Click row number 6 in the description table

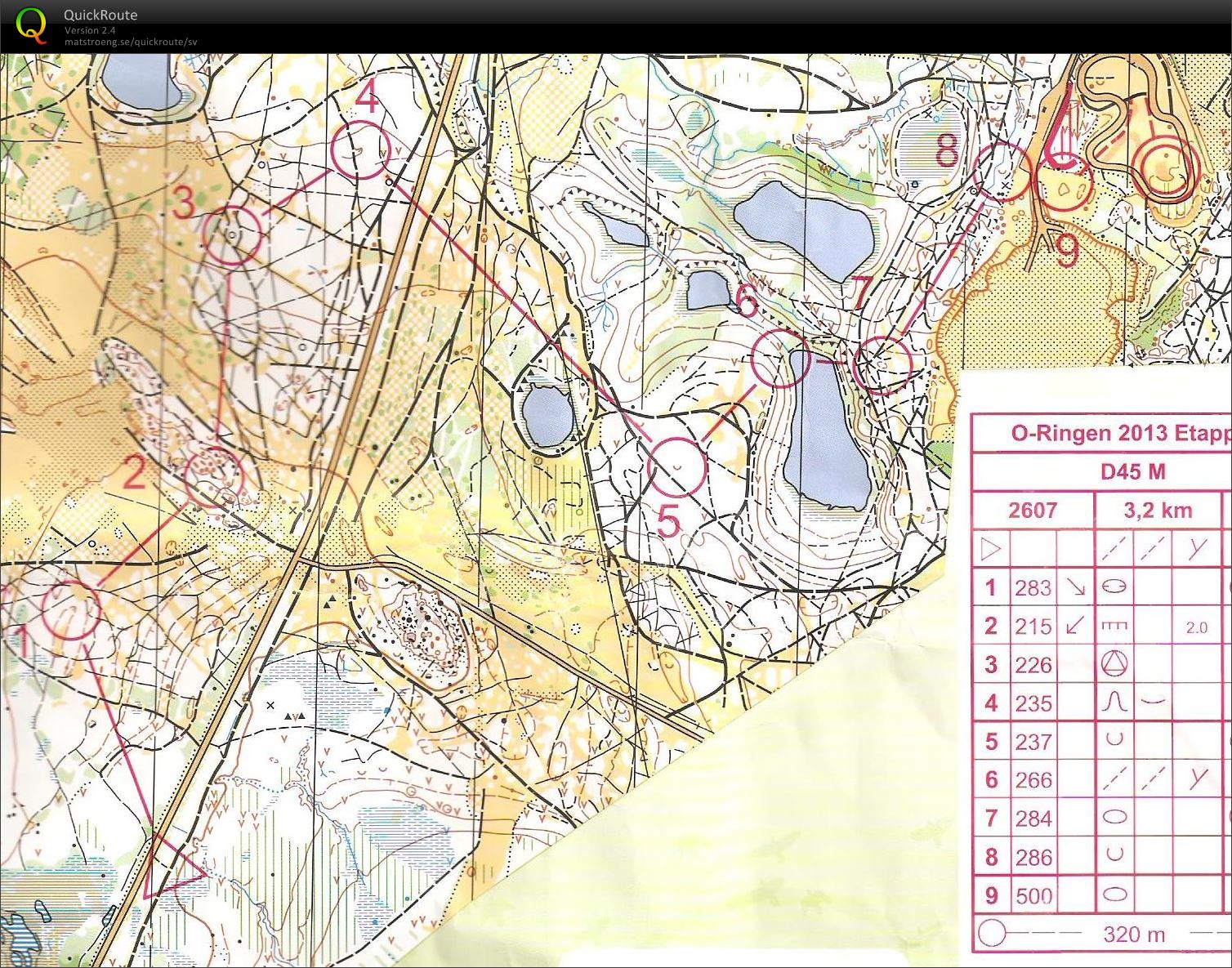pos(991,779)
